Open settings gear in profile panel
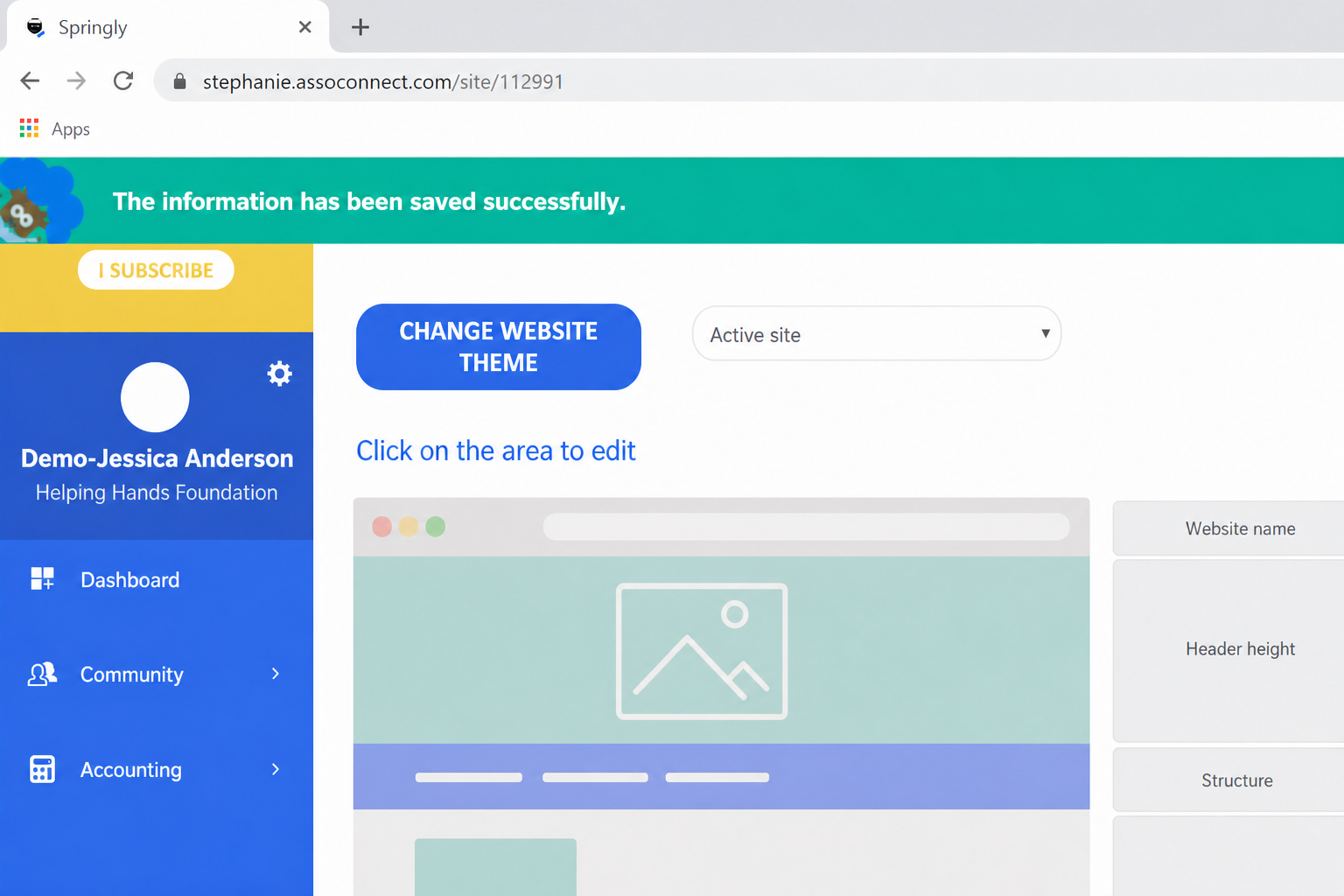 point(279,374)
